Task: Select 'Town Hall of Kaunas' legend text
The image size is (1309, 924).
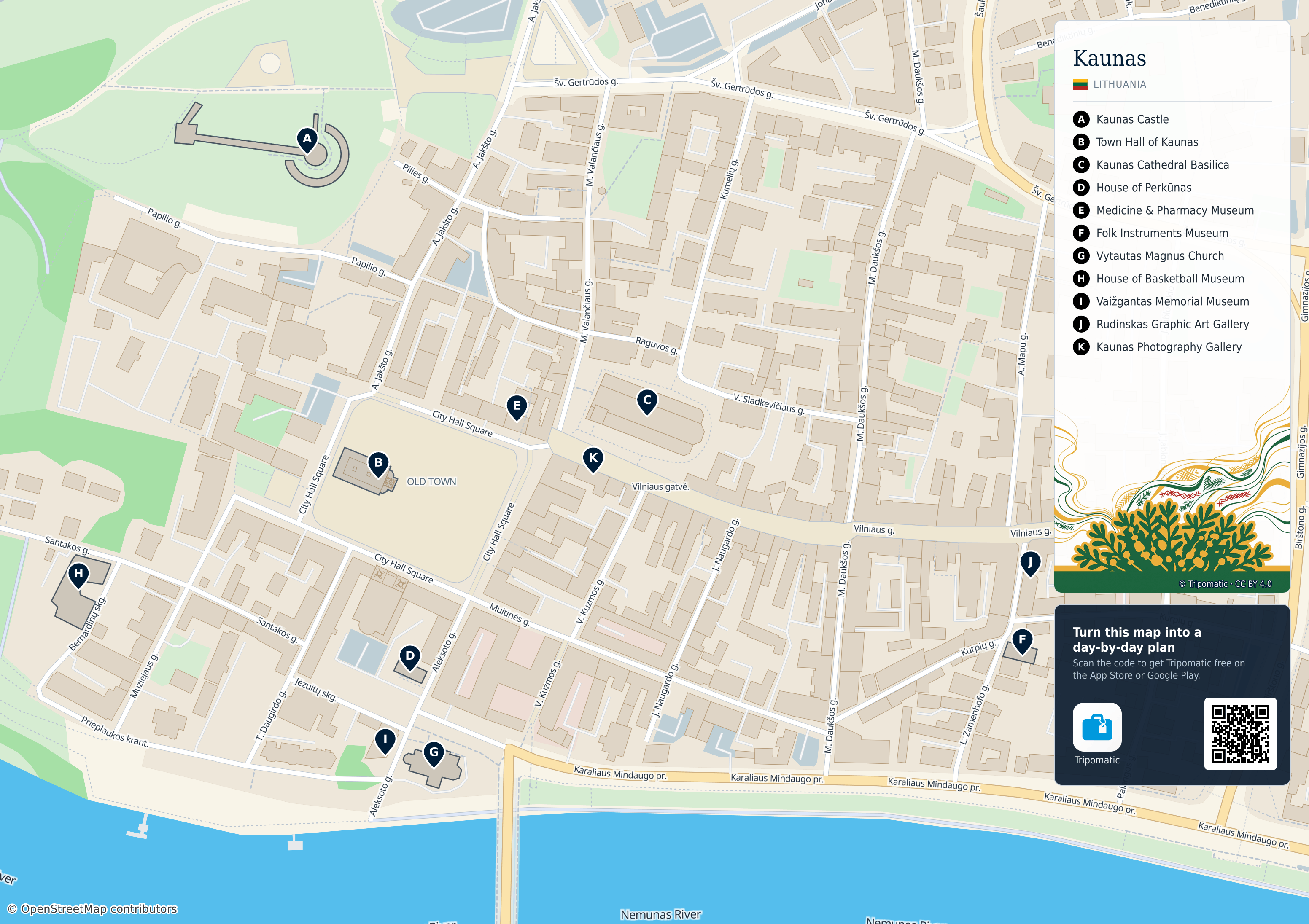Action: (1147, 142)
